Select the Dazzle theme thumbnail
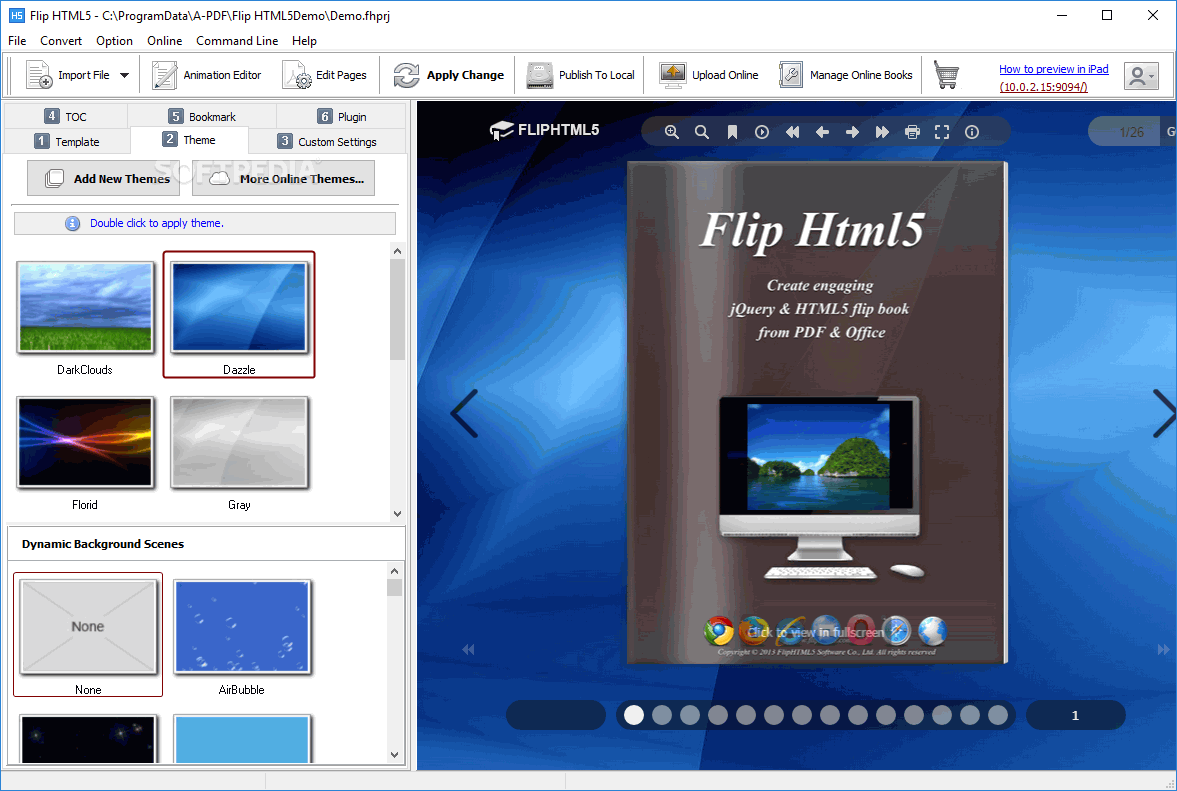Screen dimensions: 1177x791 (239, 307)
